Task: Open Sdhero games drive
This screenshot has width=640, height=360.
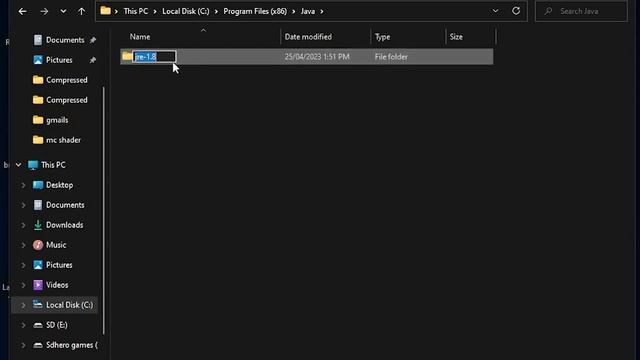Action: pos(71,345)
